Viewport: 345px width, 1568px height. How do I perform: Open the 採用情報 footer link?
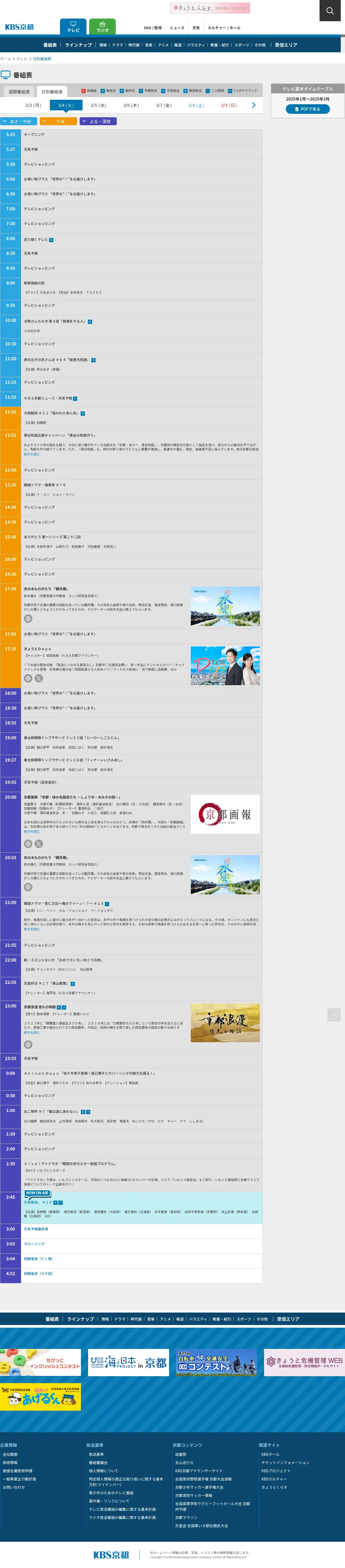click(x=10, y=1463)
